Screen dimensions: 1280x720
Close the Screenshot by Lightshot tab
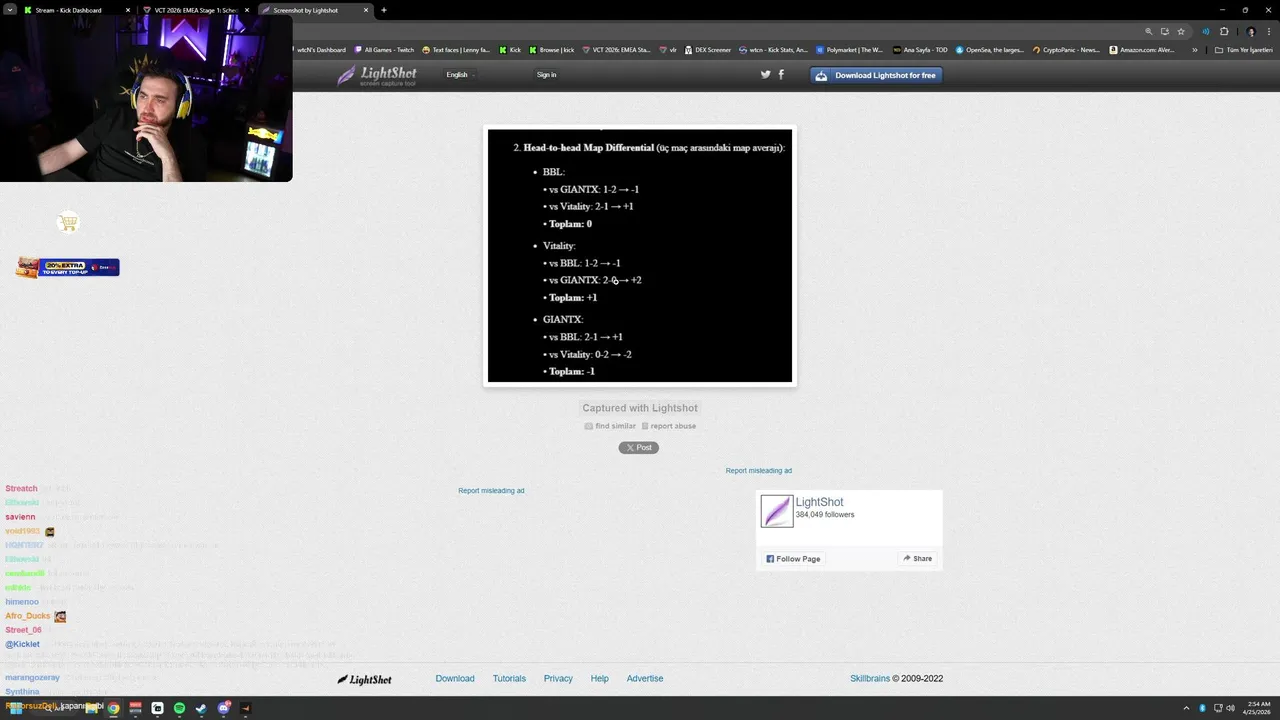coord(366,10)
